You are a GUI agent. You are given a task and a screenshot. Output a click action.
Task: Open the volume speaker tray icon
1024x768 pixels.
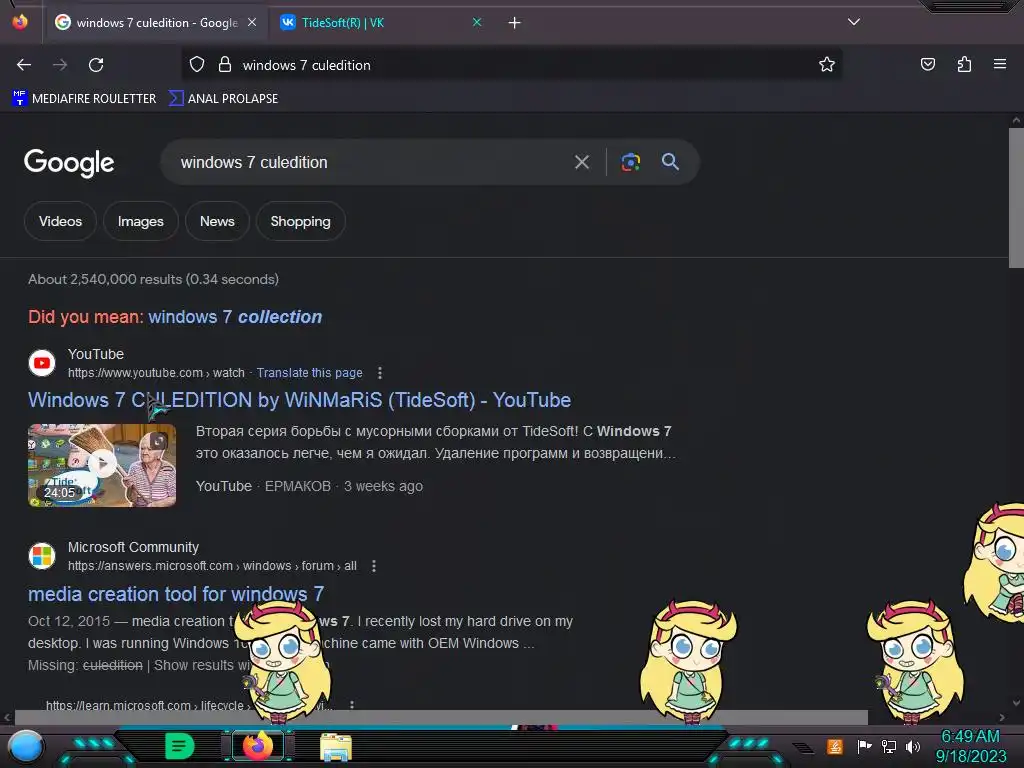coord(913,746)
